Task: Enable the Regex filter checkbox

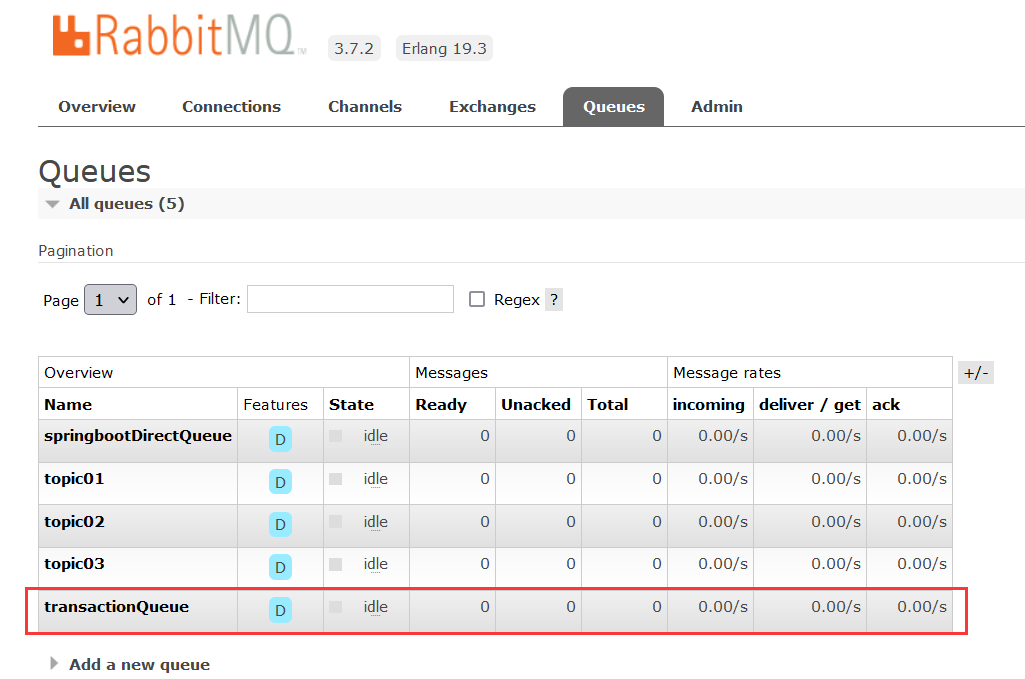Action: [x=477, y=298]
